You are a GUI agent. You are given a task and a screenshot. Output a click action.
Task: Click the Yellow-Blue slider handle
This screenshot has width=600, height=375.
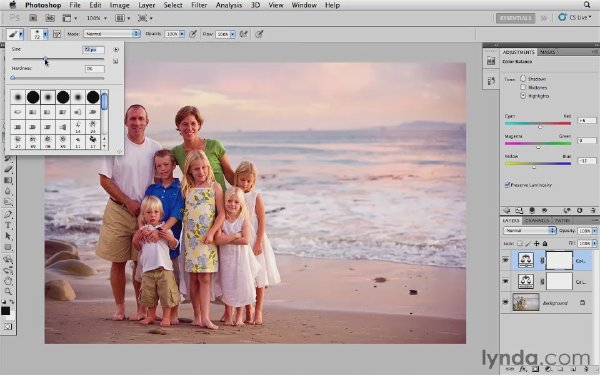(x=534, y=167)
